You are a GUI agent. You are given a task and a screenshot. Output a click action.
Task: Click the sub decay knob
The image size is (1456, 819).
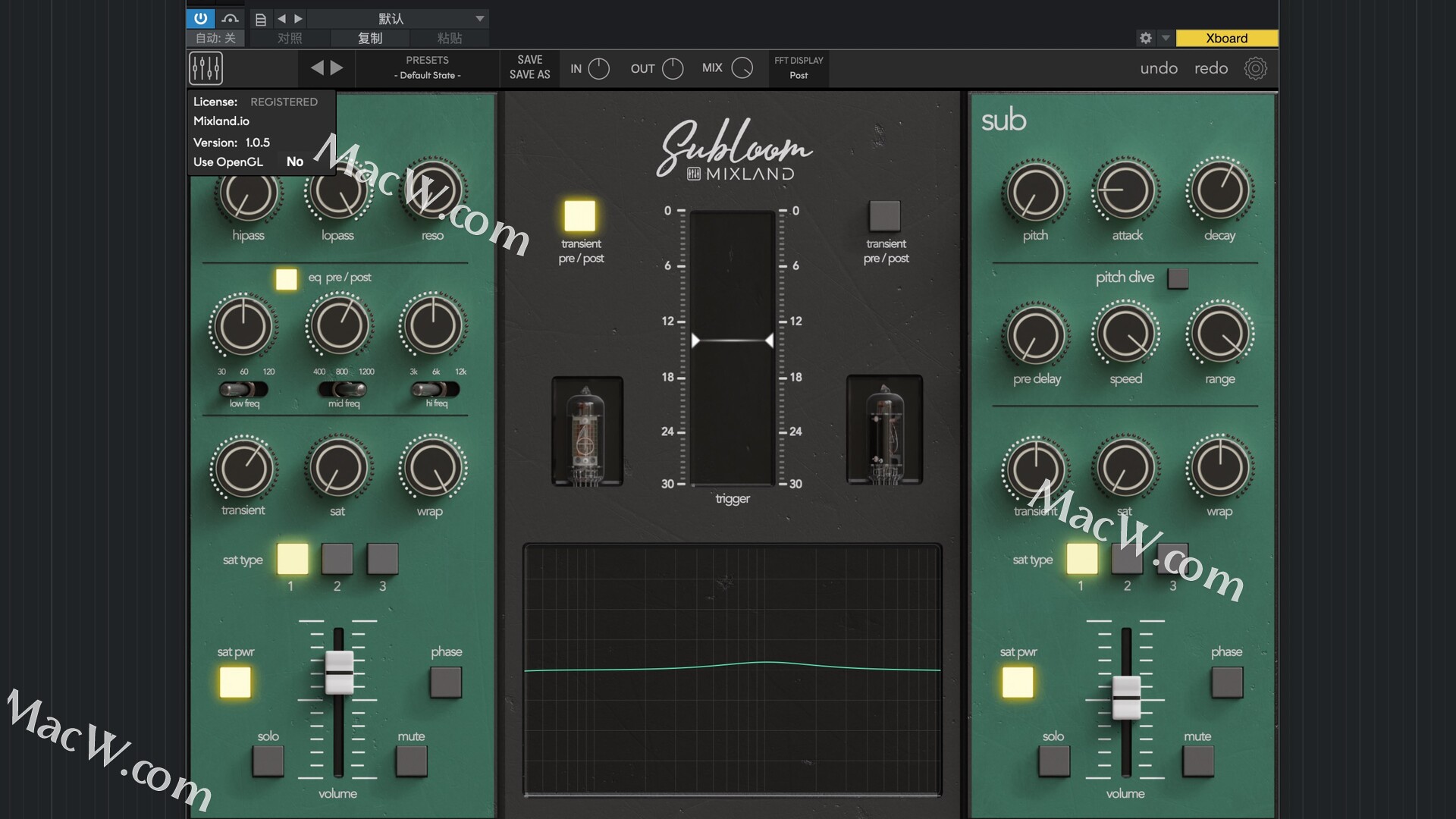tap(1220, 191)
